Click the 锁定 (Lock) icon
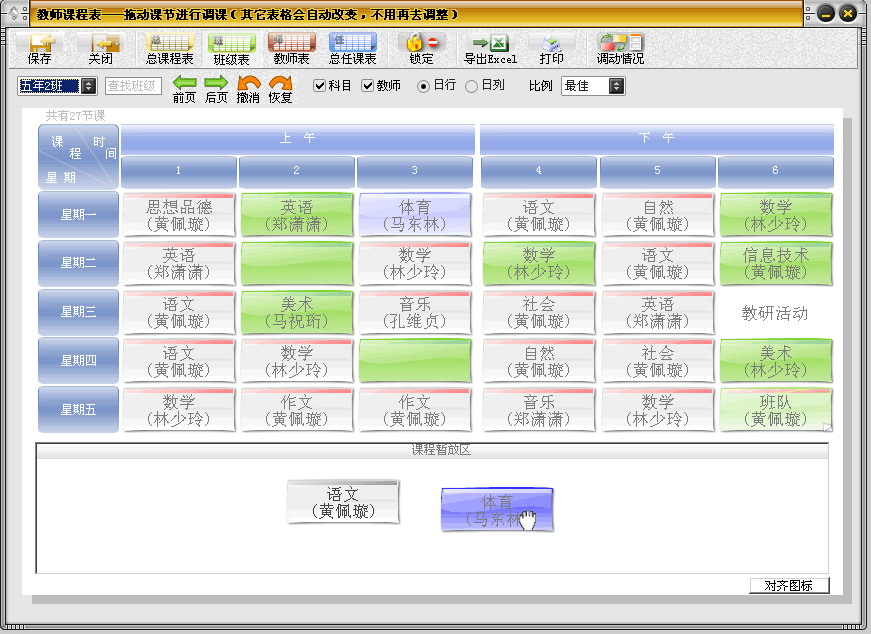Viewport: 871px width, 634px height. pos(422,48)
